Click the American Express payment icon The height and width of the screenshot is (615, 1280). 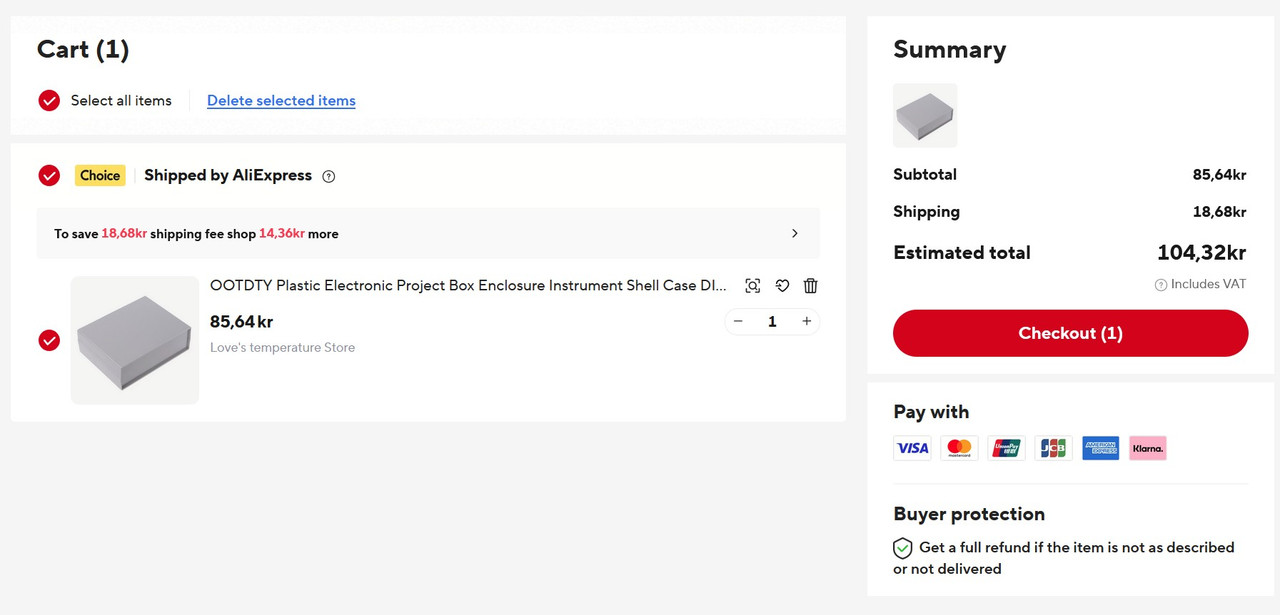pos(1100,448)
